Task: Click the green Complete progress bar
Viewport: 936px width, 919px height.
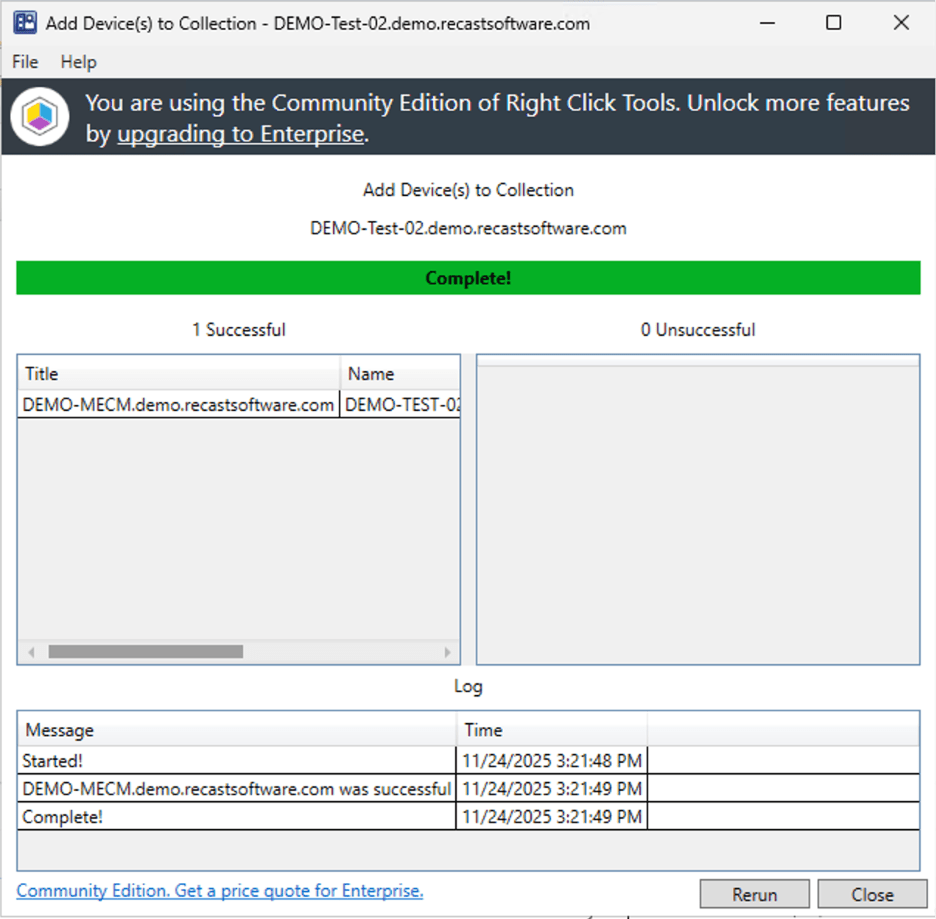Action: click(x=468, y=278)
